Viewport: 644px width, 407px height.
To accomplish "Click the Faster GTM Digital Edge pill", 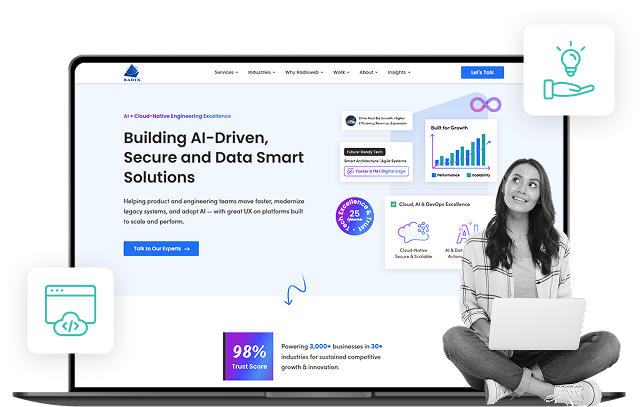I will (x=376, y=171).
